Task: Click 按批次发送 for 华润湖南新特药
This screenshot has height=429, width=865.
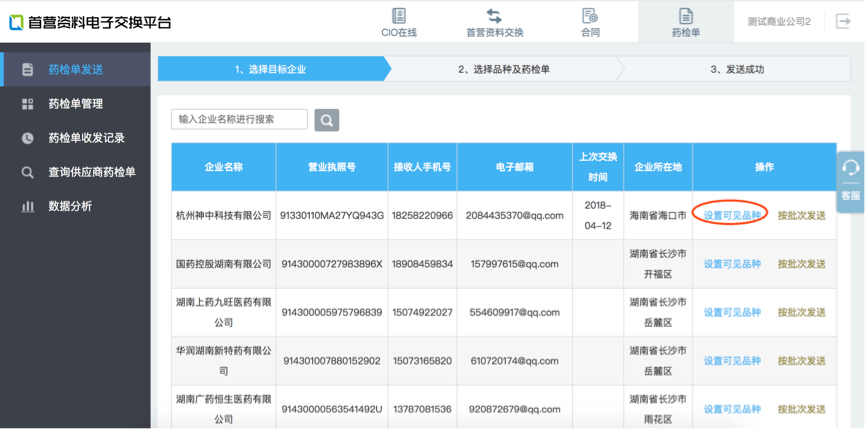Action: coord(802,361)
